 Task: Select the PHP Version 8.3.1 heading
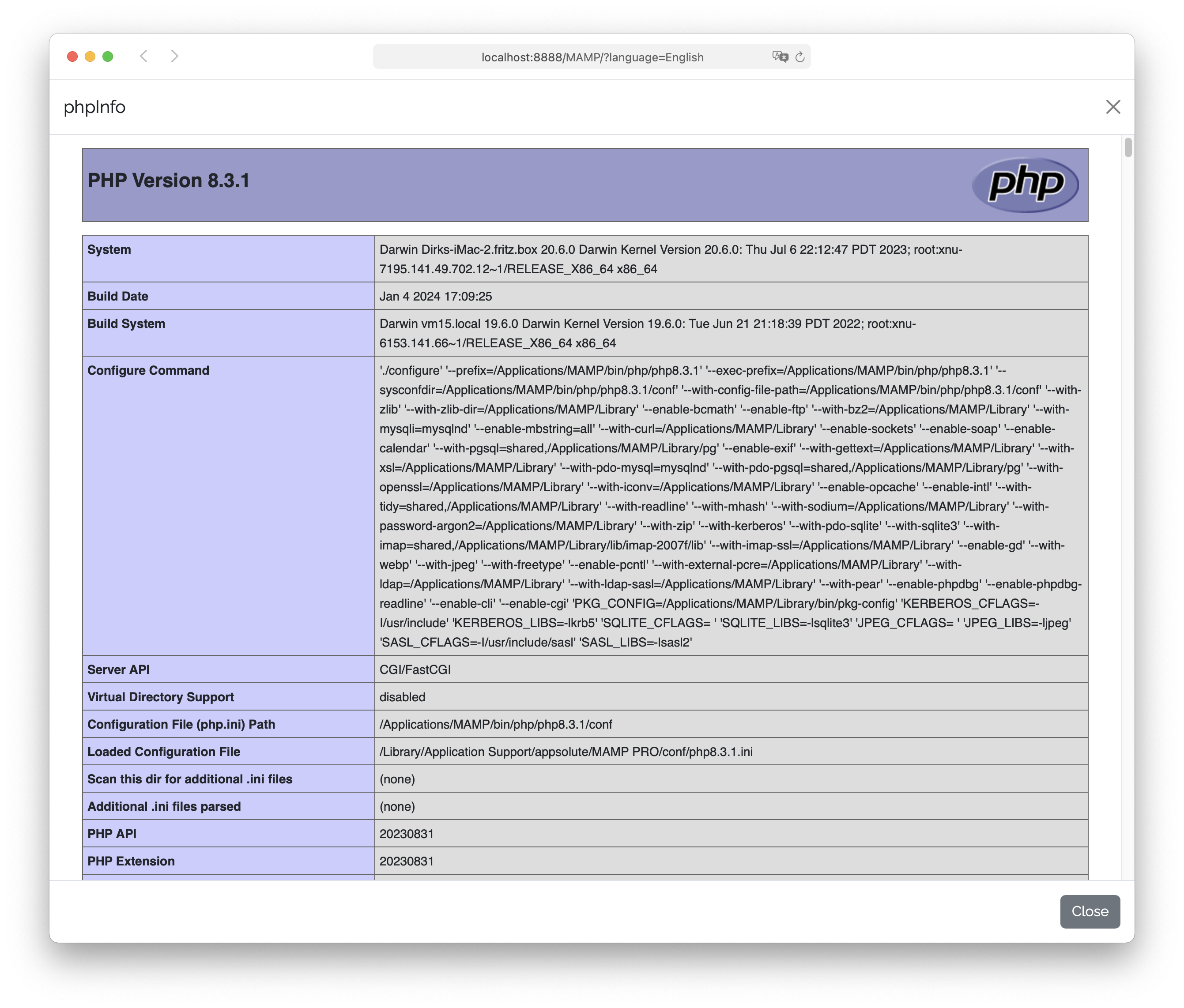(x=169, y=181)
